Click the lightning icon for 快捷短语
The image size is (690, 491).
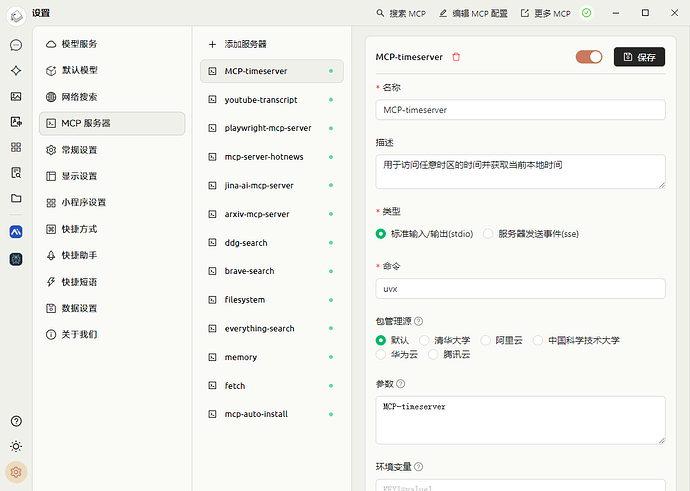[51, 282]
